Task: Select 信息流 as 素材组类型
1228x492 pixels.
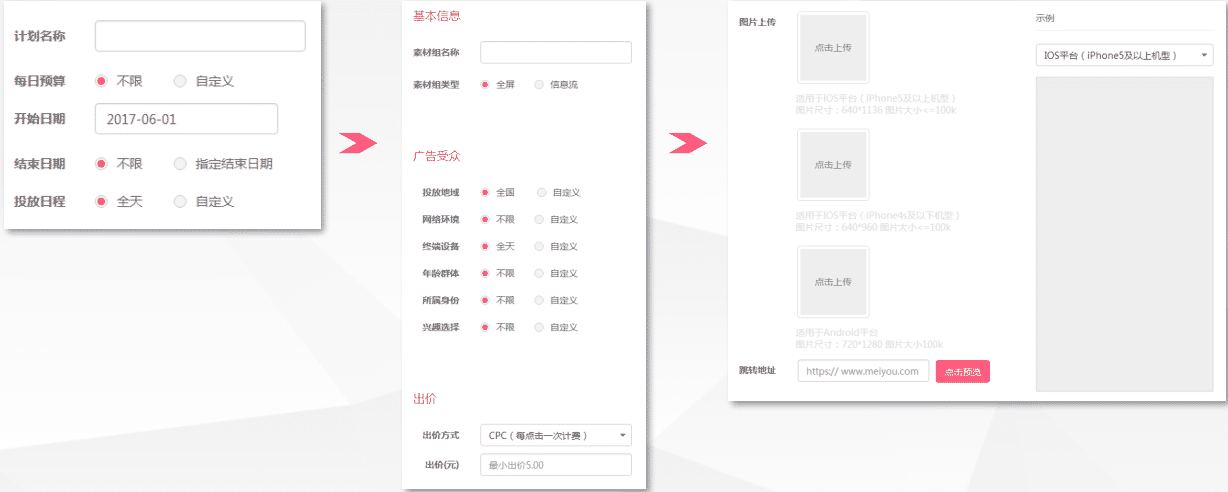Action: tap(540, 85)
